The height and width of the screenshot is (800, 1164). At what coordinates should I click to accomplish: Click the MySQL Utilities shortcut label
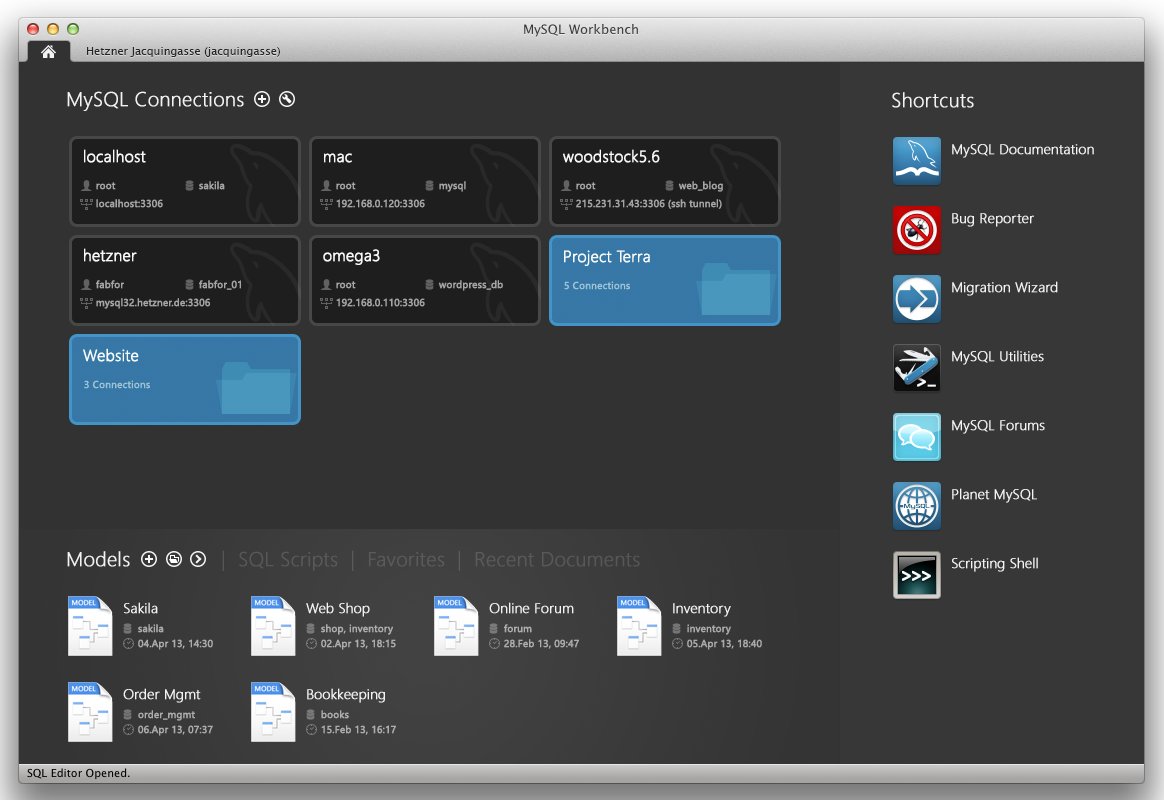(997, 356)
